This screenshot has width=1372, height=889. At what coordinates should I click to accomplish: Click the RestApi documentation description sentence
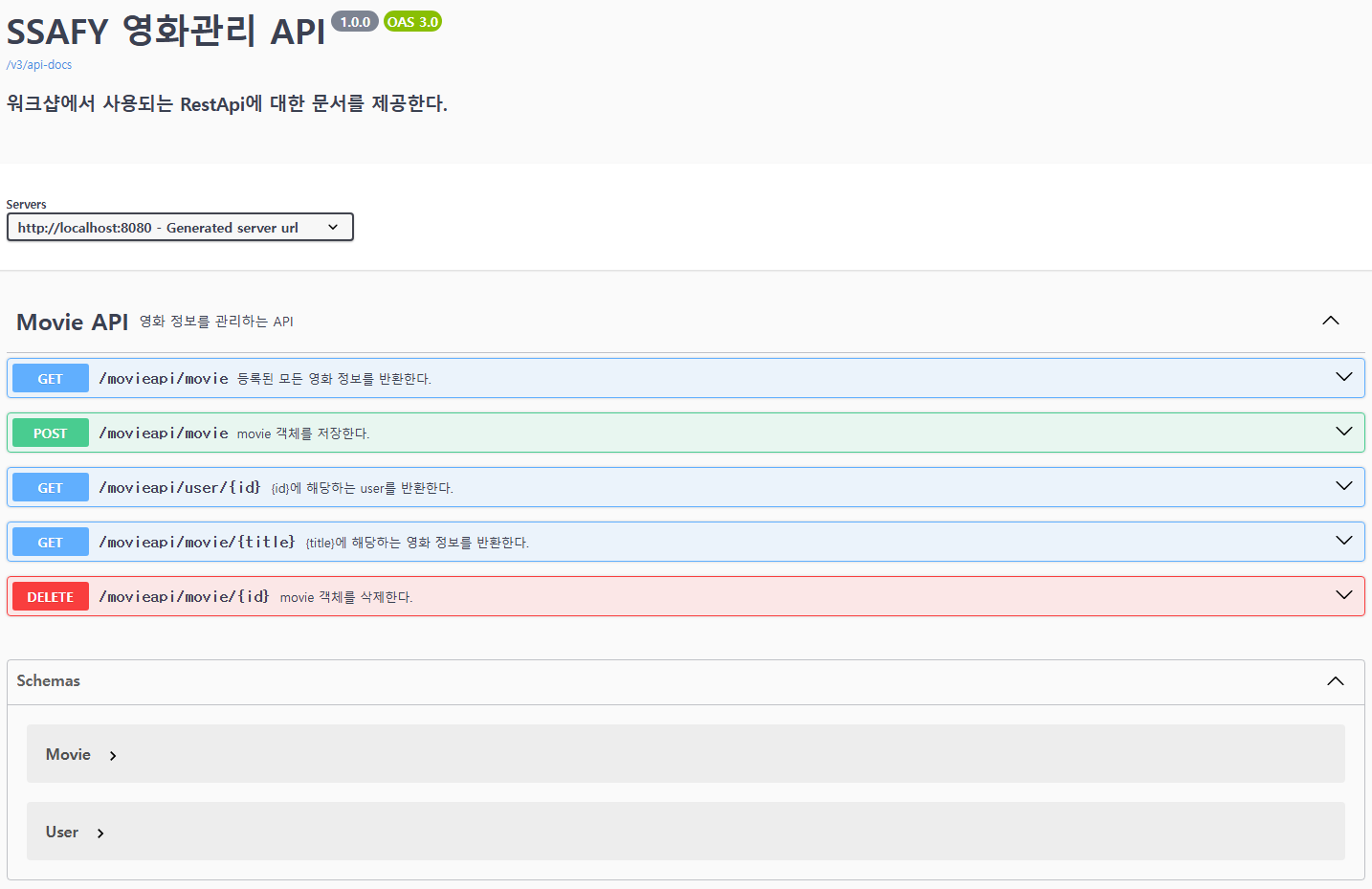click(227, 103)
